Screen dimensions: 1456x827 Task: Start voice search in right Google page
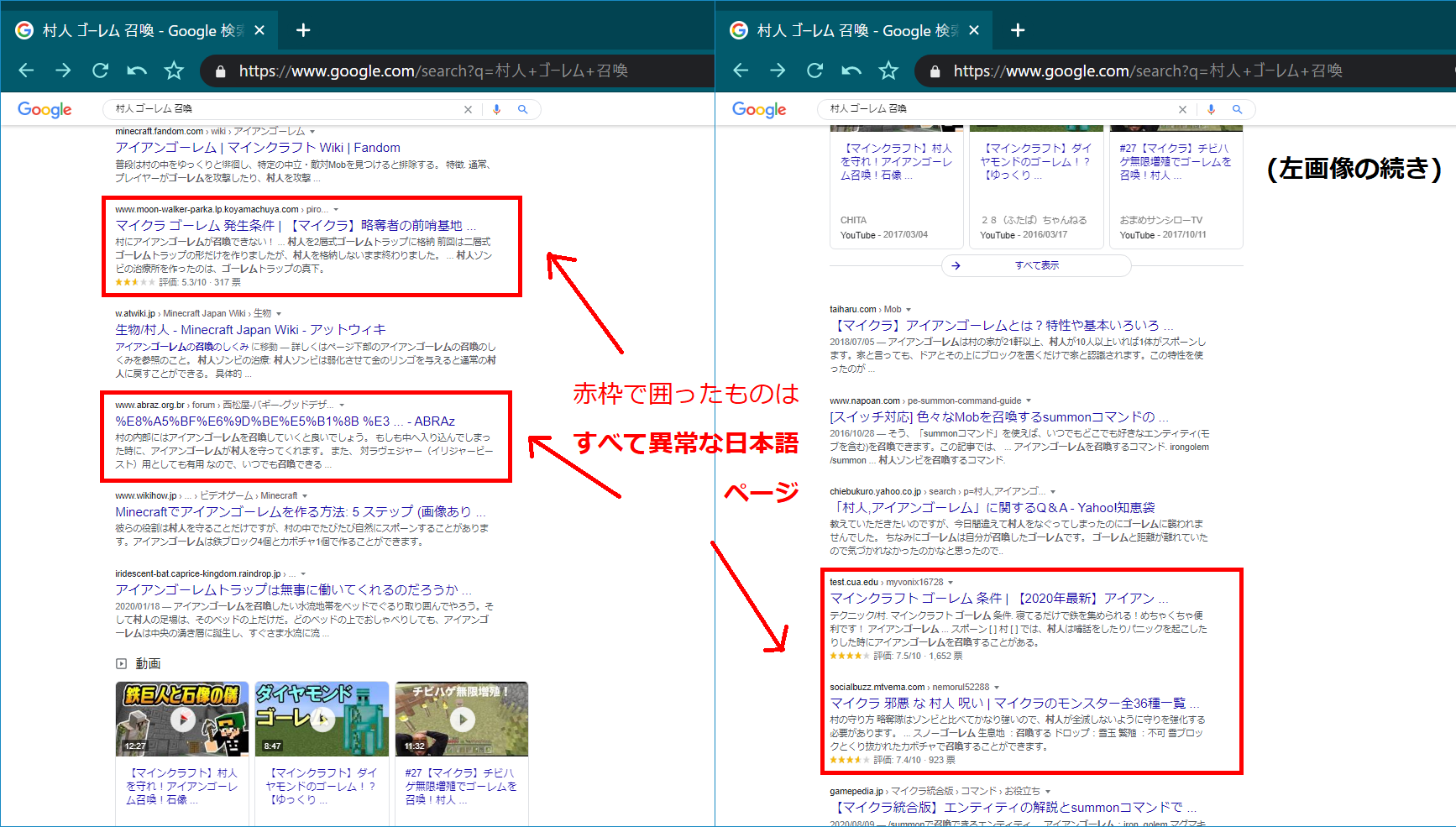[x=1211, y=109]
